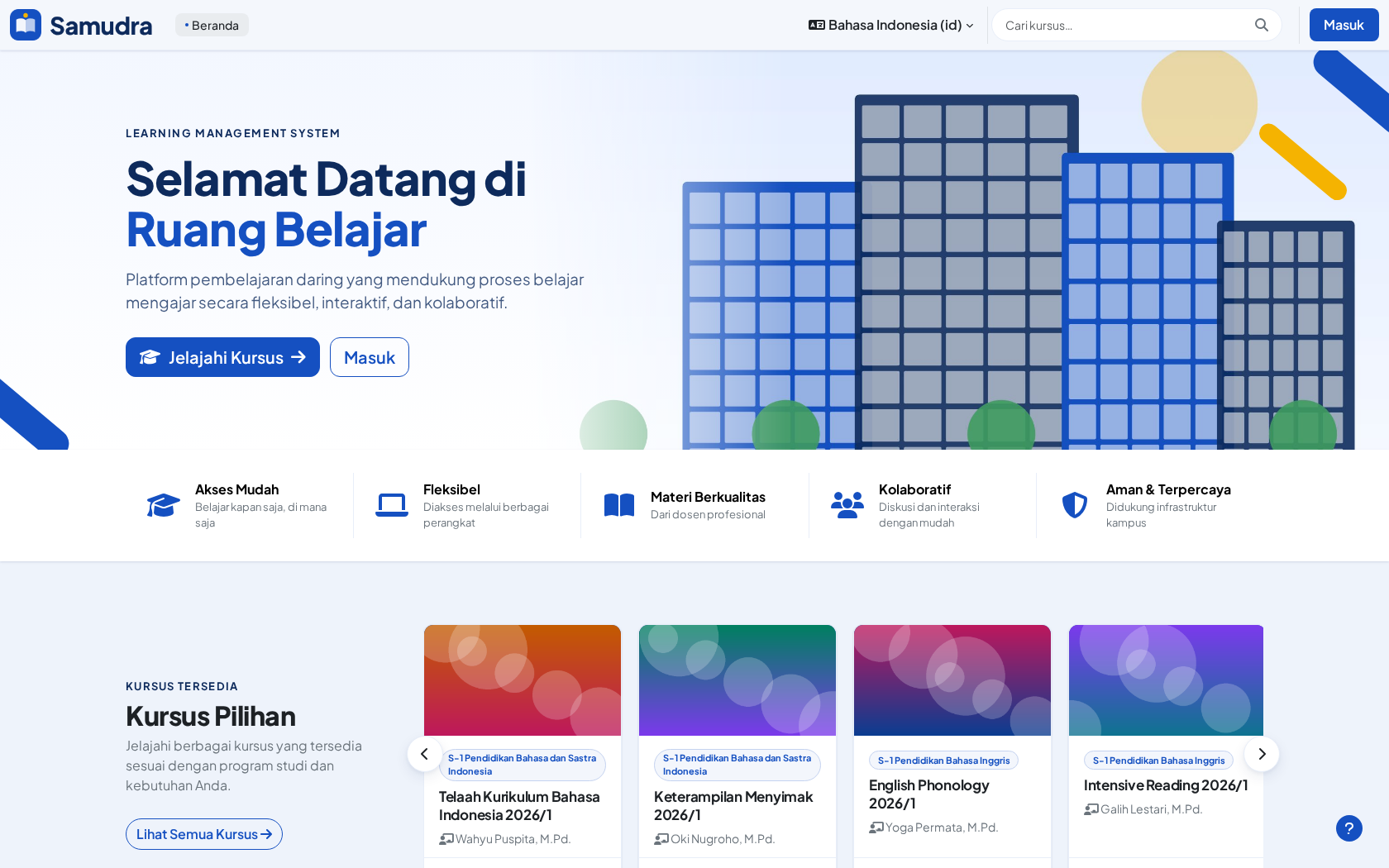Image resolution: width=1389 pixels, height=868 pixels.
Task: Click the Samudra site name
Action: [101, 26]
